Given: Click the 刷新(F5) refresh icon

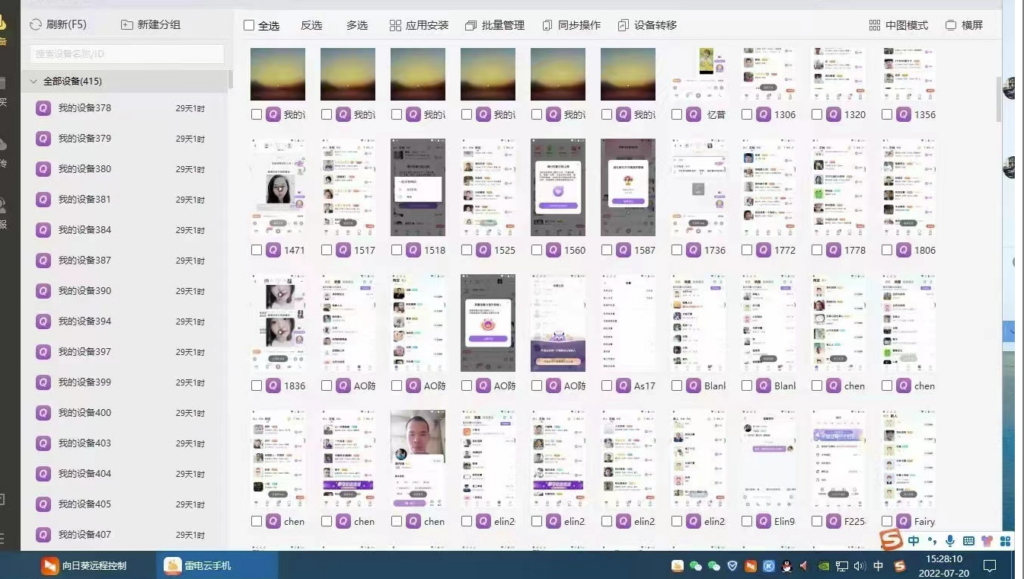Looking at the screenshot, I should coord(36,25).
